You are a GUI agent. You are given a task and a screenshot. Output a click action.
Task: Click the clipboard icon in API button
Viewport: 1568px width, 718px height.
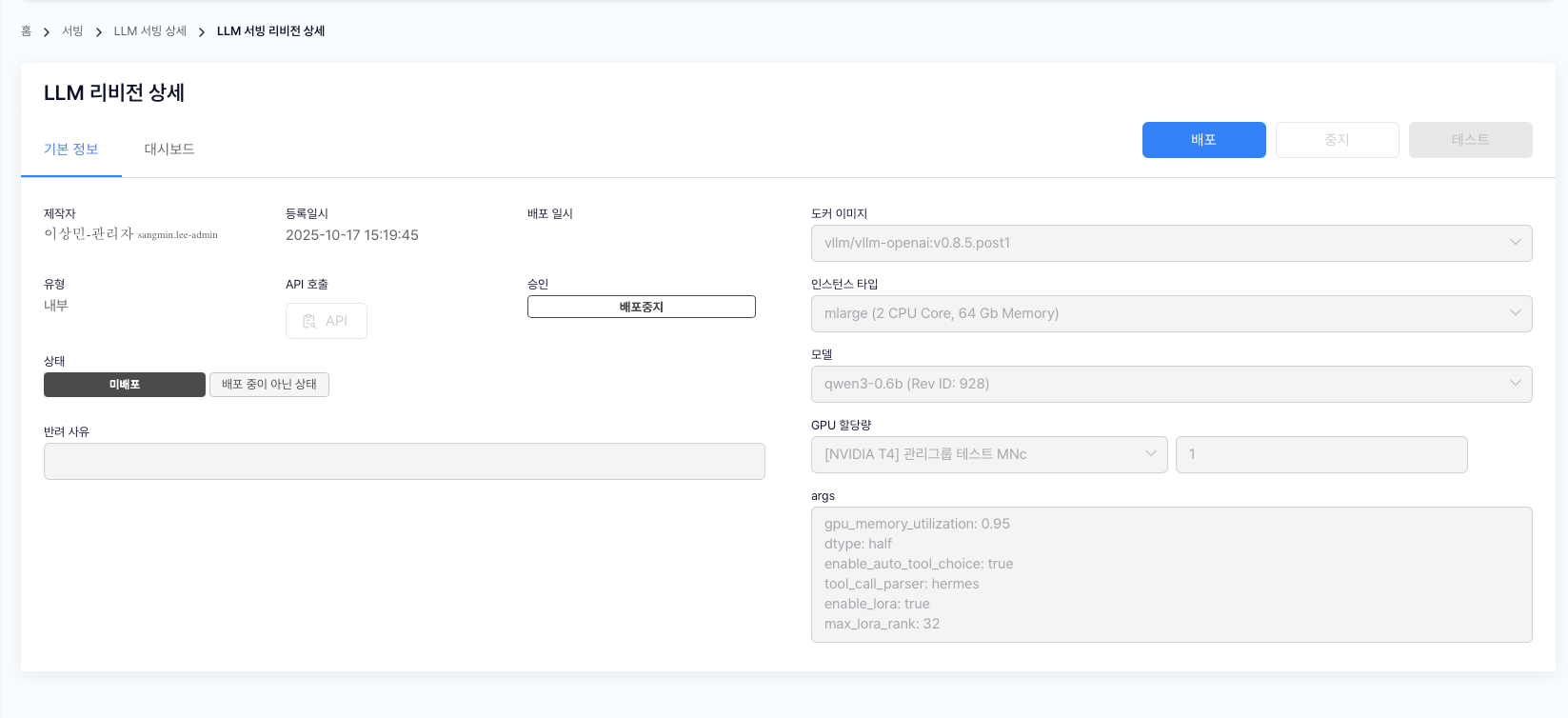[309, 321]
